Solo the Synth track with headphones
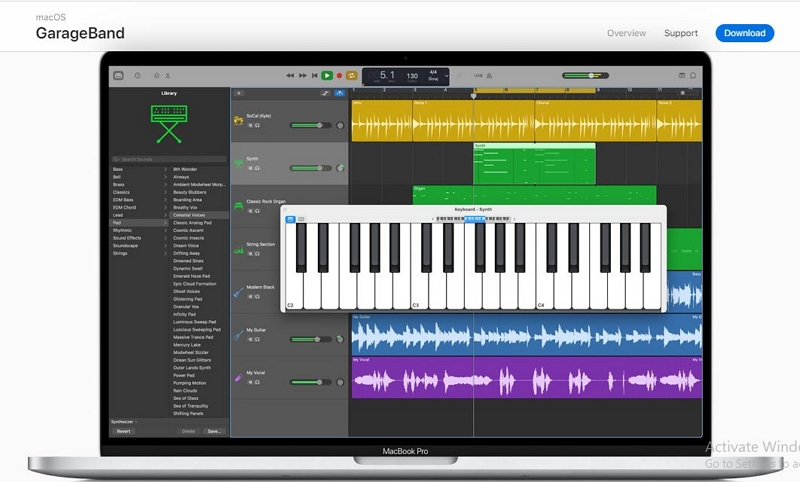 pyautogui.click(x=257, y=168)
